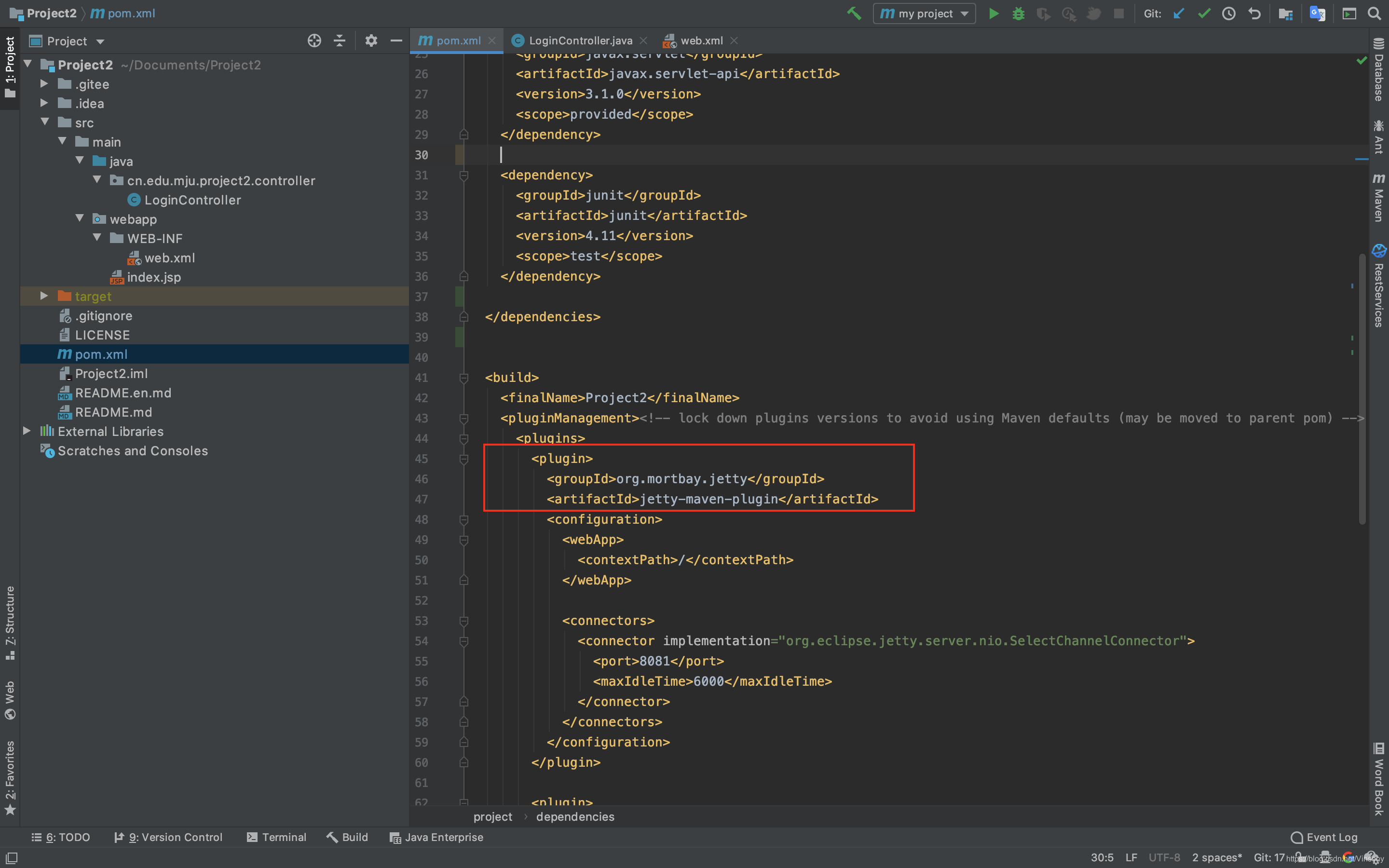
Task: Open the Project view selector dropdown
Action: pos(67,41)
